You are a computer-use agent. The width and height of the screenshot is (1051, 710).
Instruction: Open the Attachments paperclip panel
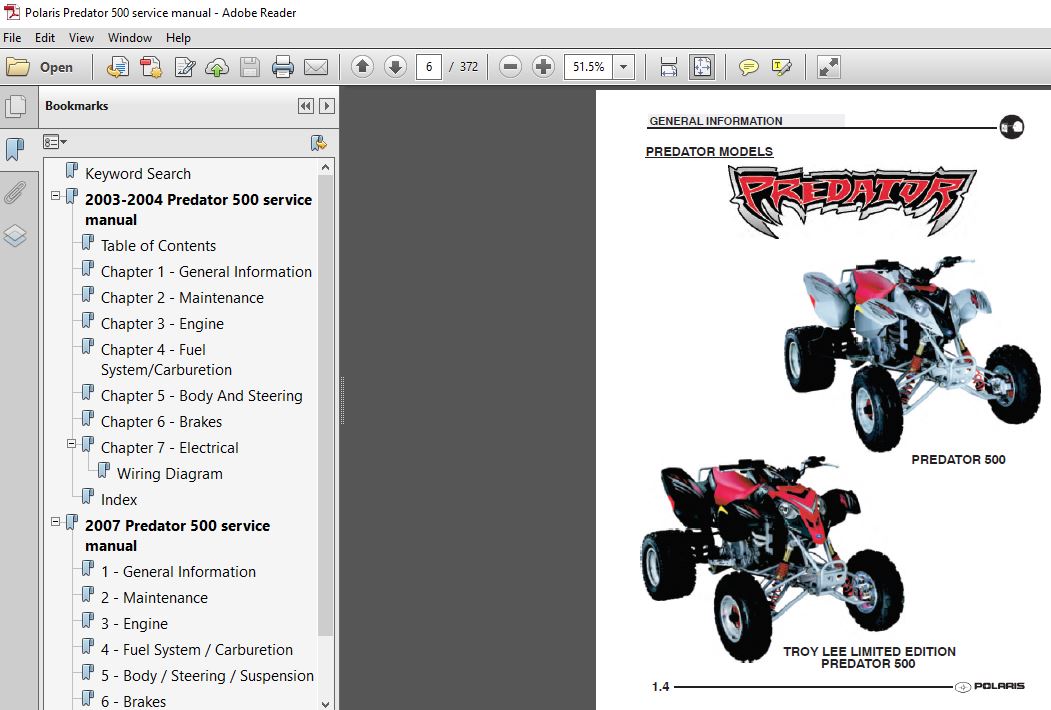tap(15, 192)
